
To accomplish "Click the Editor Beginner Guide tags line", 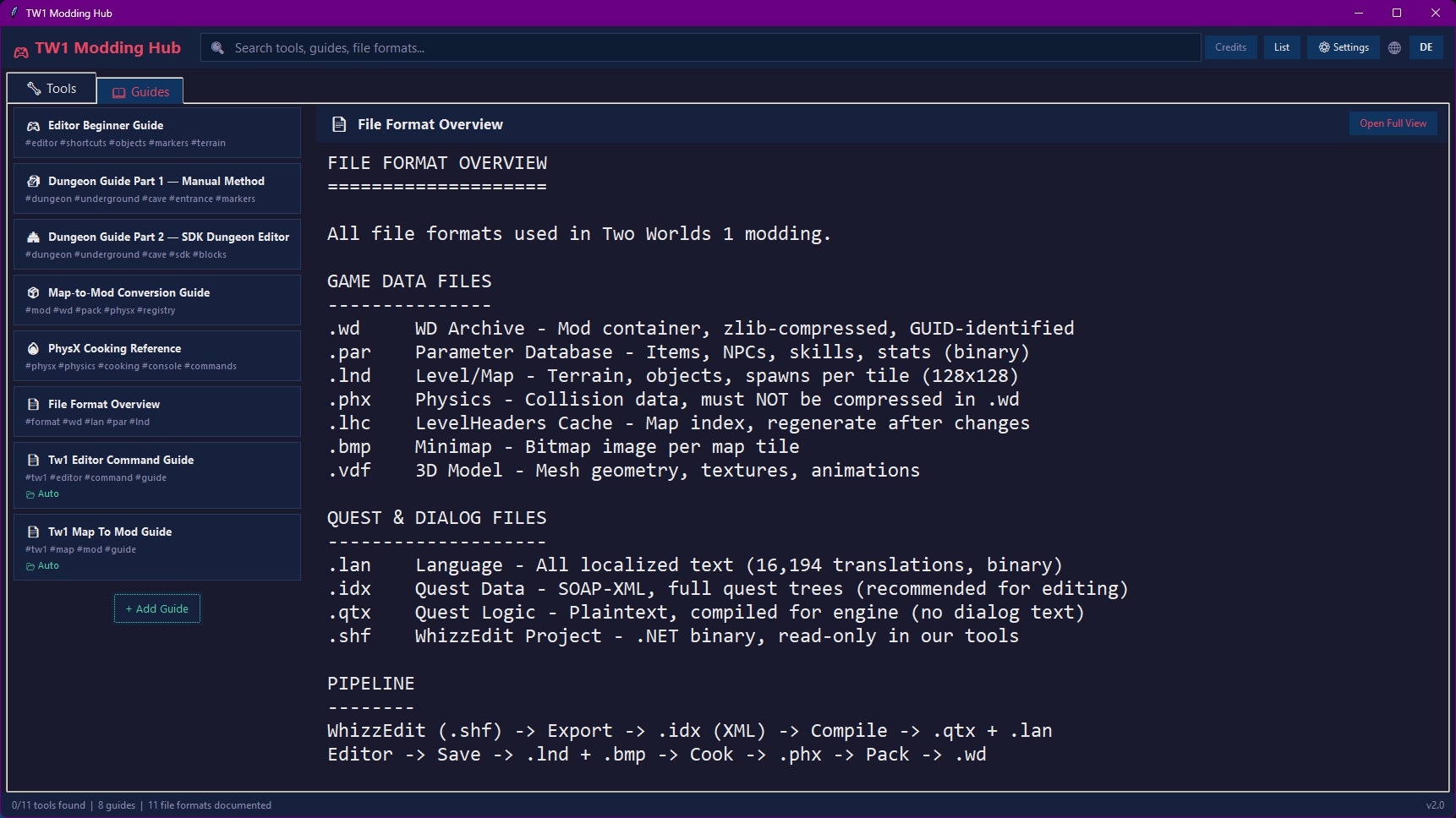I will pos(125,144).
